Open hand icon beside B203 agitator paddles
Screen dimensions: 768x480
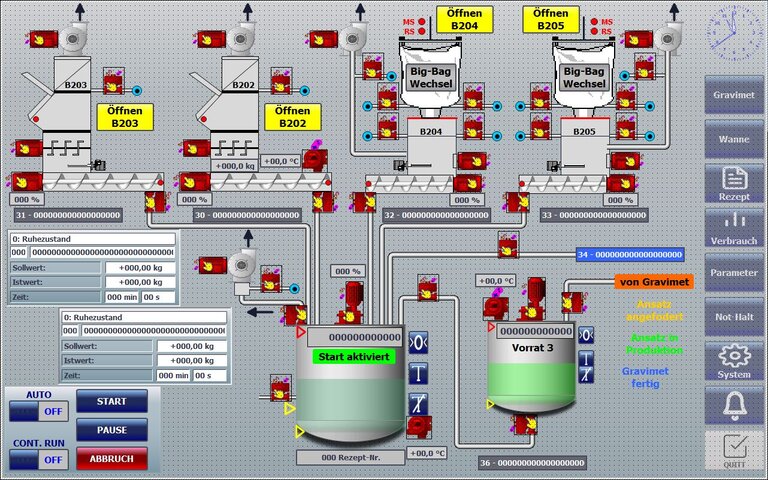tap(28, 148)
